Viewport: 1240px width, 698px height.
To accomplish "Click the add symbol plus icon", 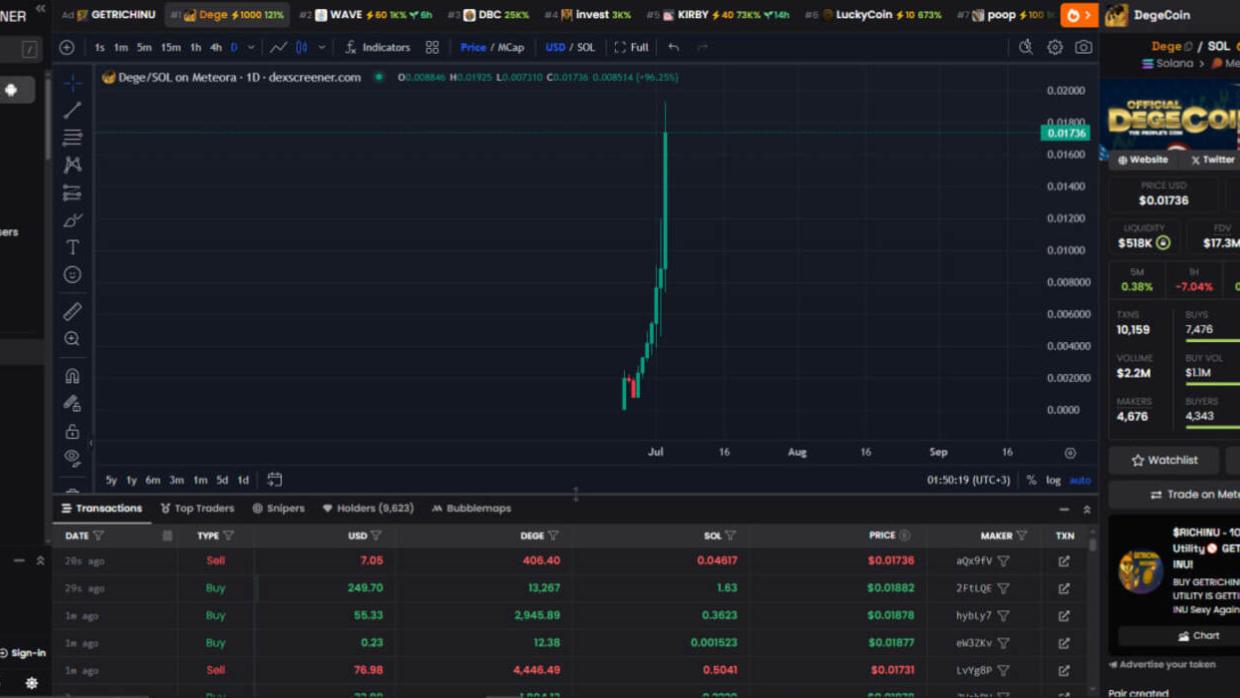I will (67, 47).
